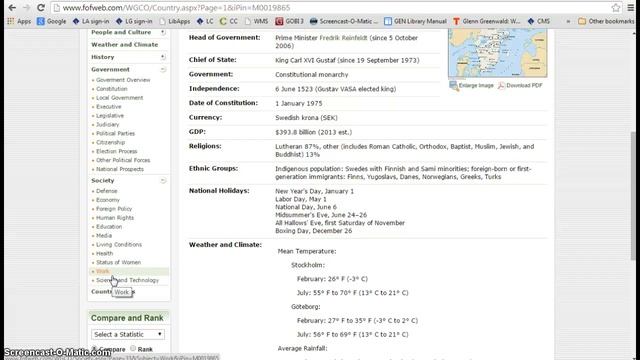Open the Legislative link

pyautogui.click(x=110, y=116)
